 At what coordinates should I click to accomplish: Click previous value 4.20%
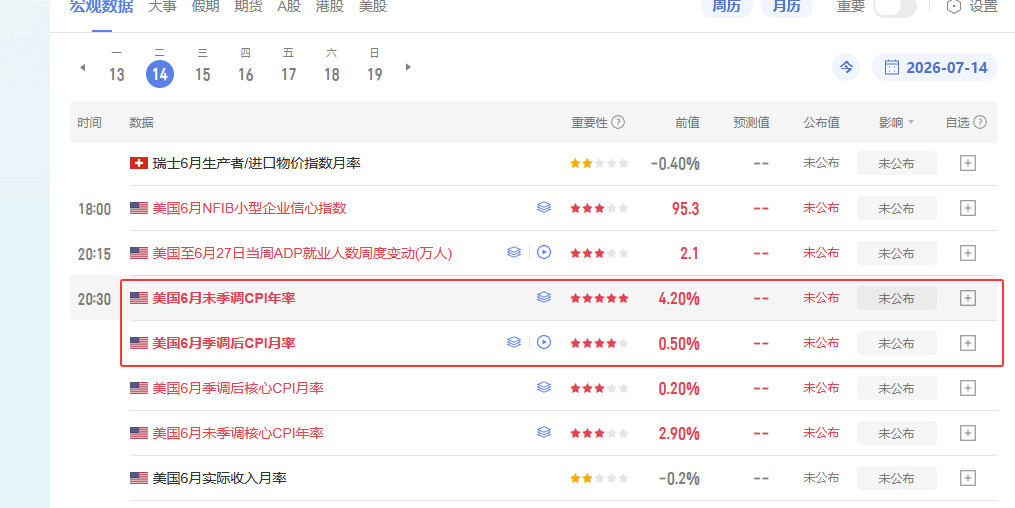point(679,298)
